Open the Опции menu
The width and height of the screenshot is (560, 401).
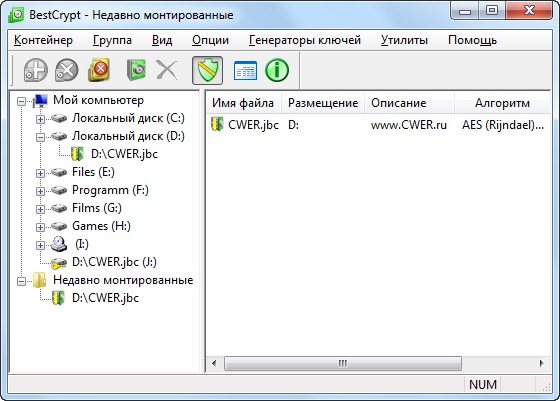pyautogui.click(x=210, y=40)
